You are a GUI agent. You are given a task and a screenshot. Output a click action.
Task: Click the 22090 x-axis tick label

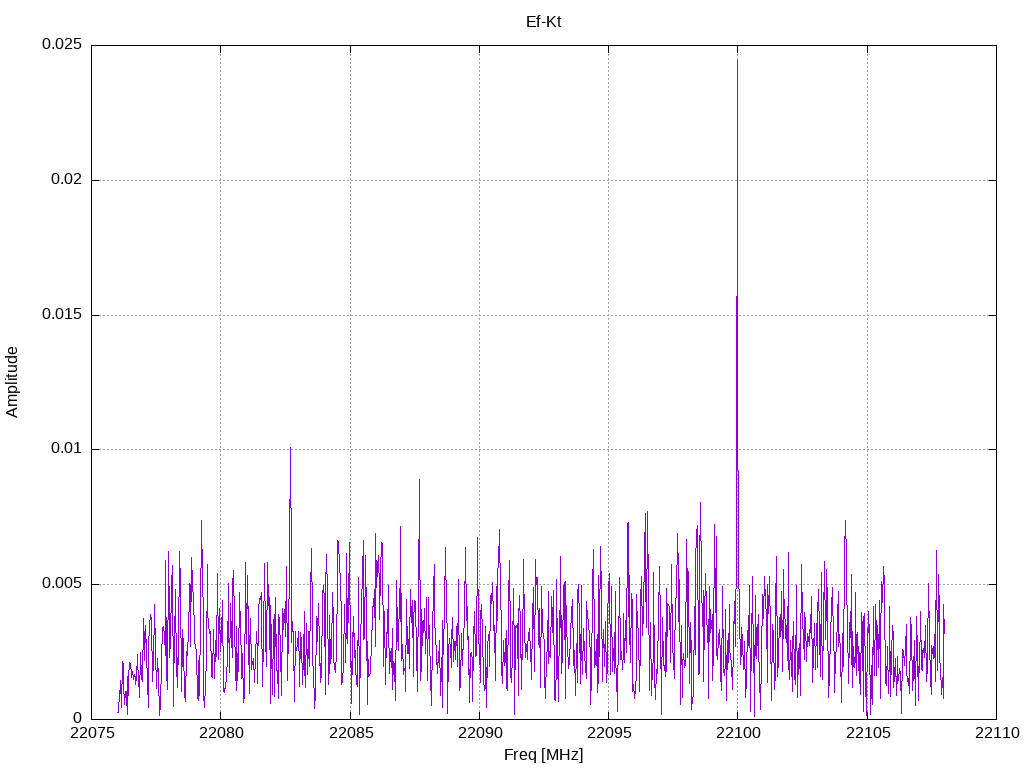pyautogui.click(x=479, y=733)
